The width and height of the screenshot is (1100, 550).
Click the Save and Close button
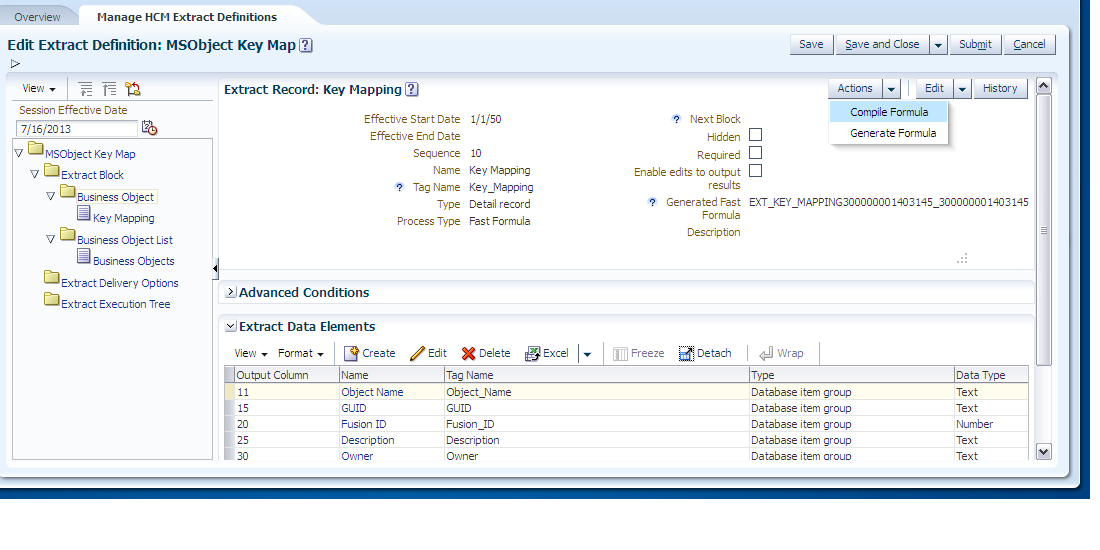[882, 44]
